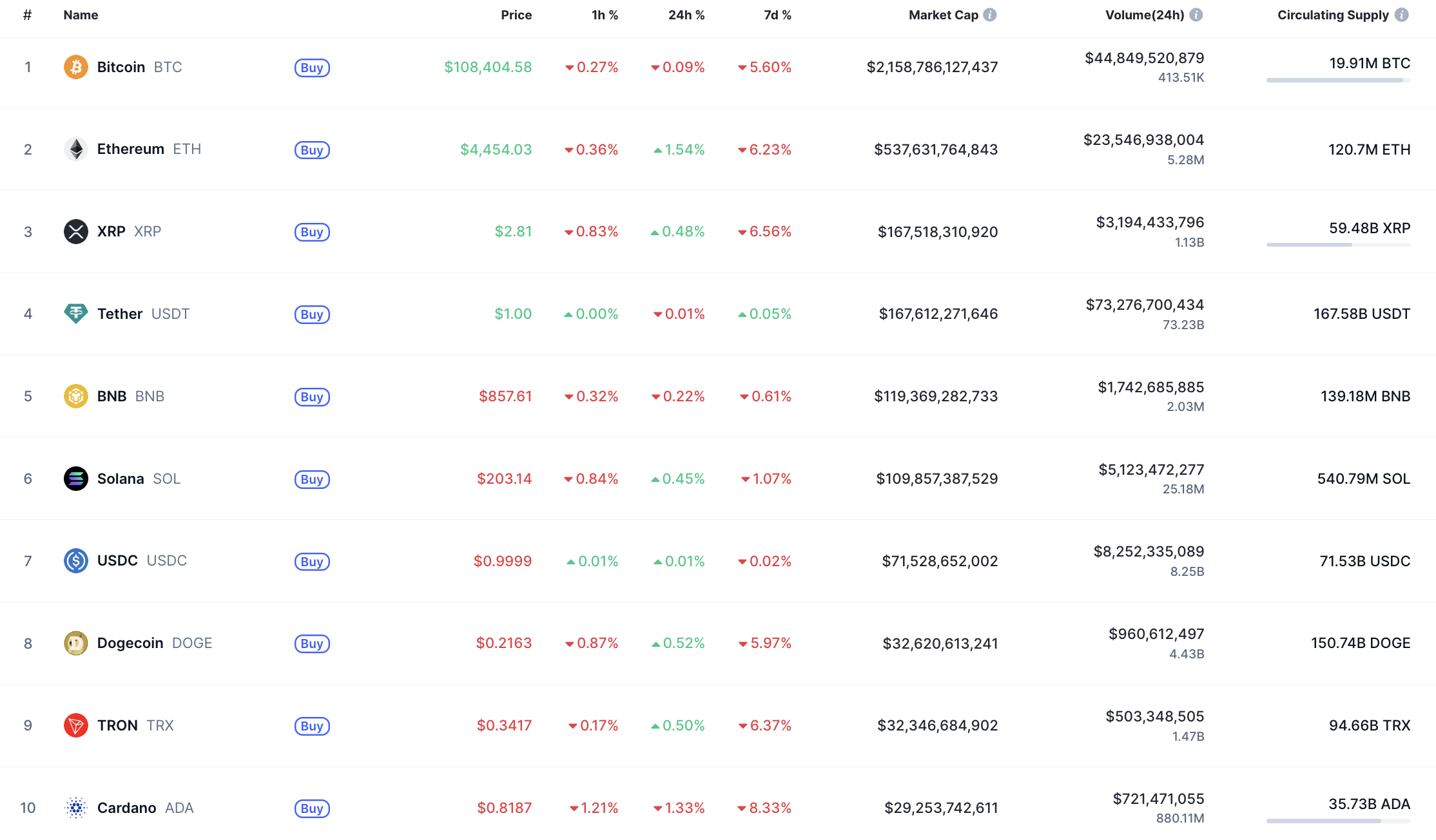Viewport: 1436px width, 840px height.
Task: Click Bitcoin's circulating supply progress bar
Action: [x=1338, y=81]
